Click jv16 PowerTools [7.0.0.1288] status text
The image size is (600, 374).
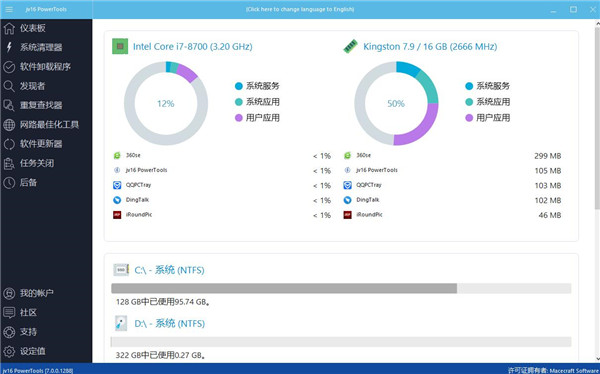(38, 371)
